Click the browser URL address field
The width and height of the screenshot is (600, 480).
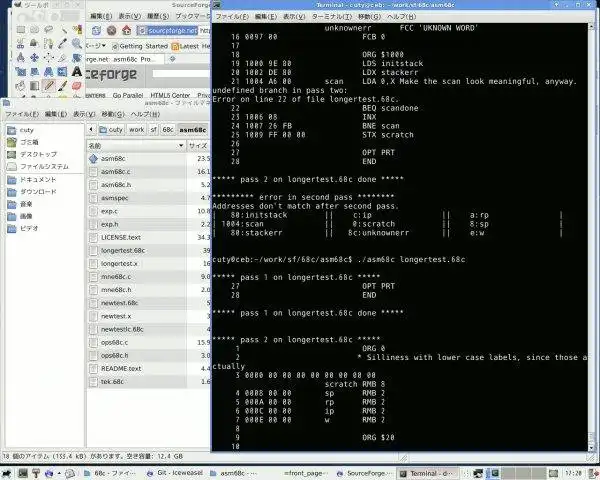173,31
